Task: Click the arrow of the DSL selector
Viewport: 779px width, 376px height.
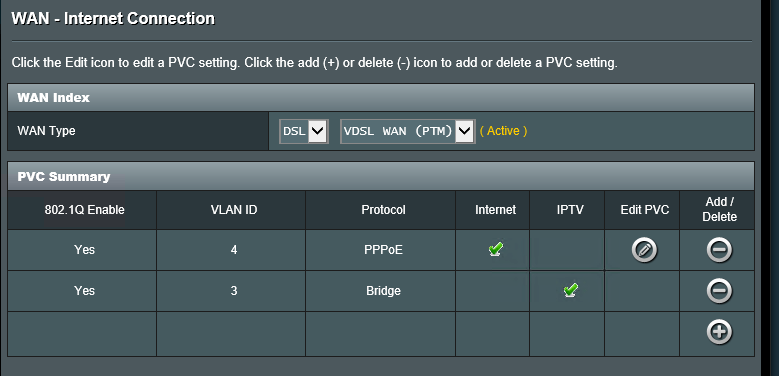Action: [x=317, y=131]
